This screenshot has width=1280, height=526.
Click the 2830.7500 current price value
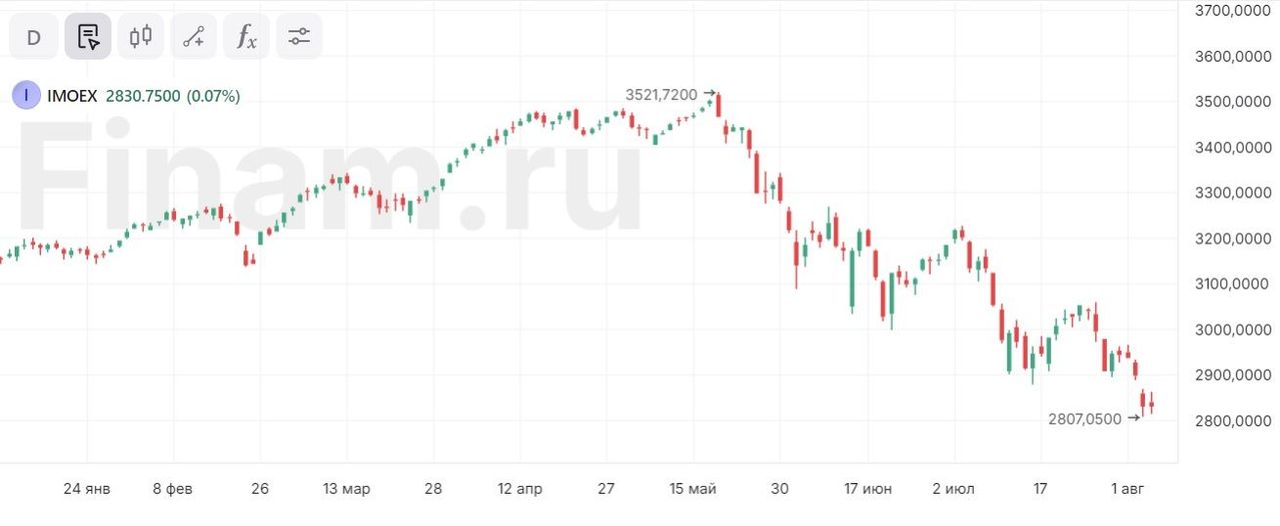pos(143,97)
